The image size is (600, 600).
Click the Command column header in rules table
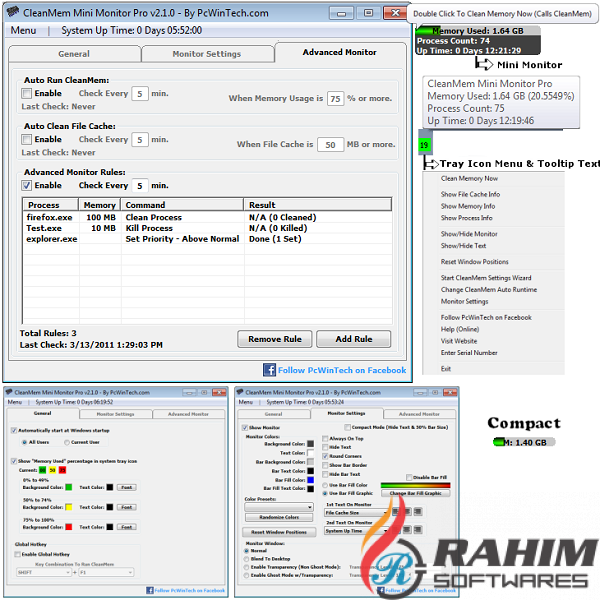tap(182, 205)
